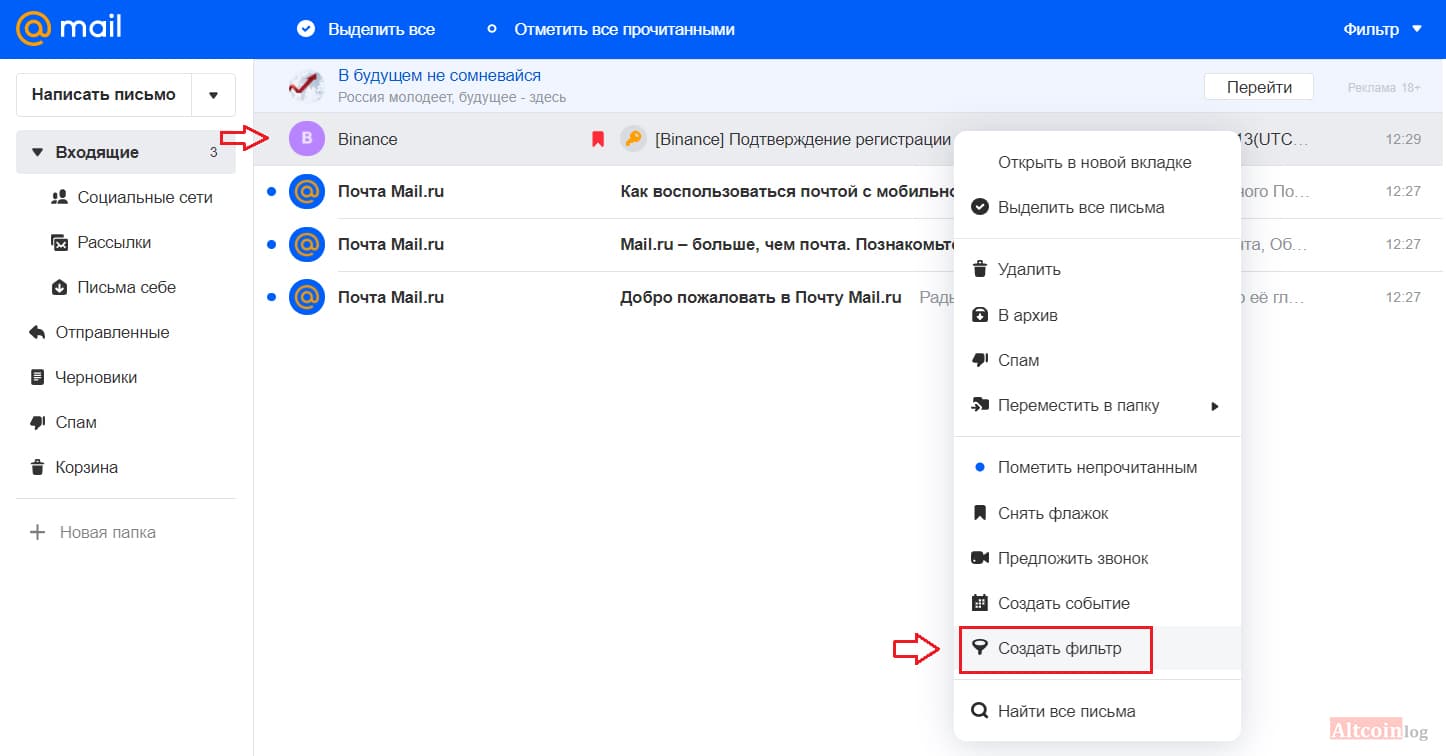1446x756 pixels.
Task: Open the Фильтр dropdown
Action: [1383, 29]
